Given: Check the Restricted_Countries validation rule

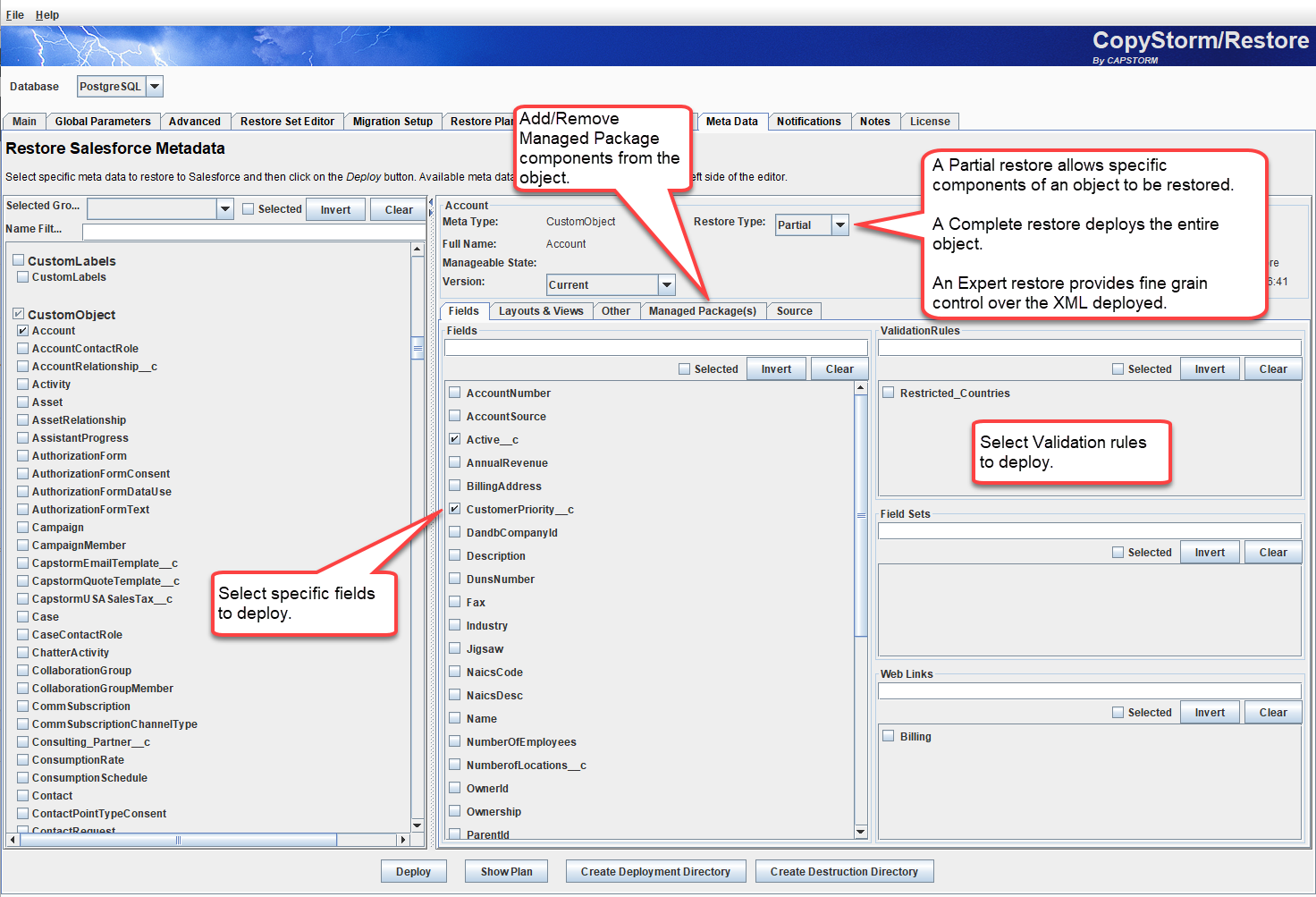Looking at the screenshot, I should [x=889, y=393].
